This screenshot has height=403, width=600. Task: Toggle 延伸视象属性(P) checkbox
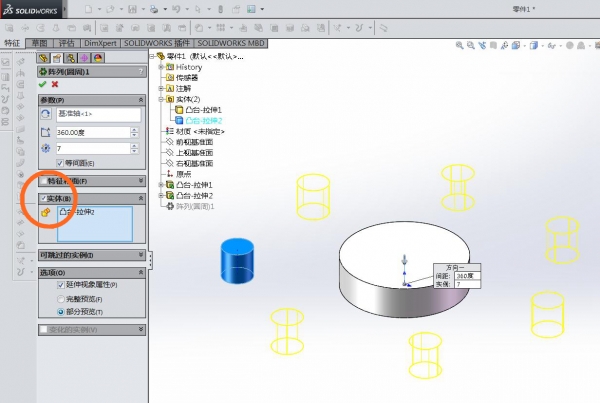60,285
